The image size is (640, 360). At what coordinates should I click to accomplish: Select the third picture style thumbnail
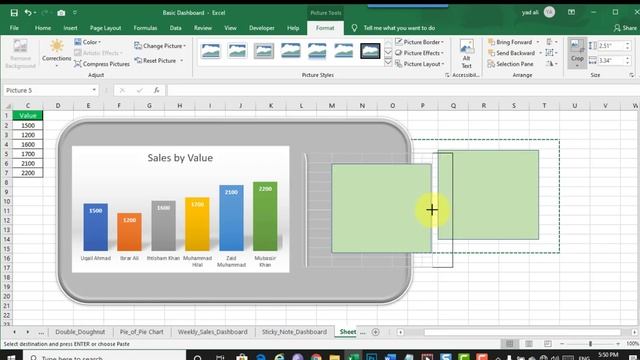coord(264,51)
